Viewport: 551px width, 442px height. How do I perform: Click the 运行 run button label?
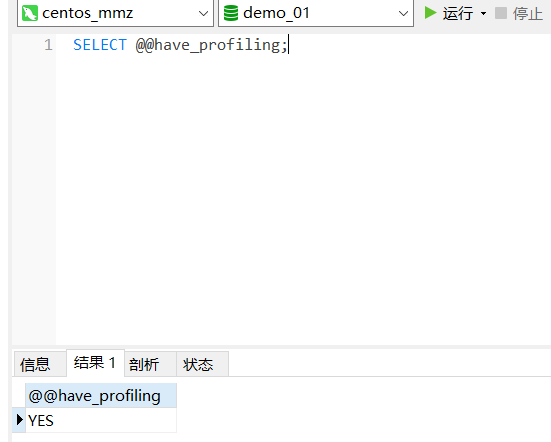tap(458, 14)
